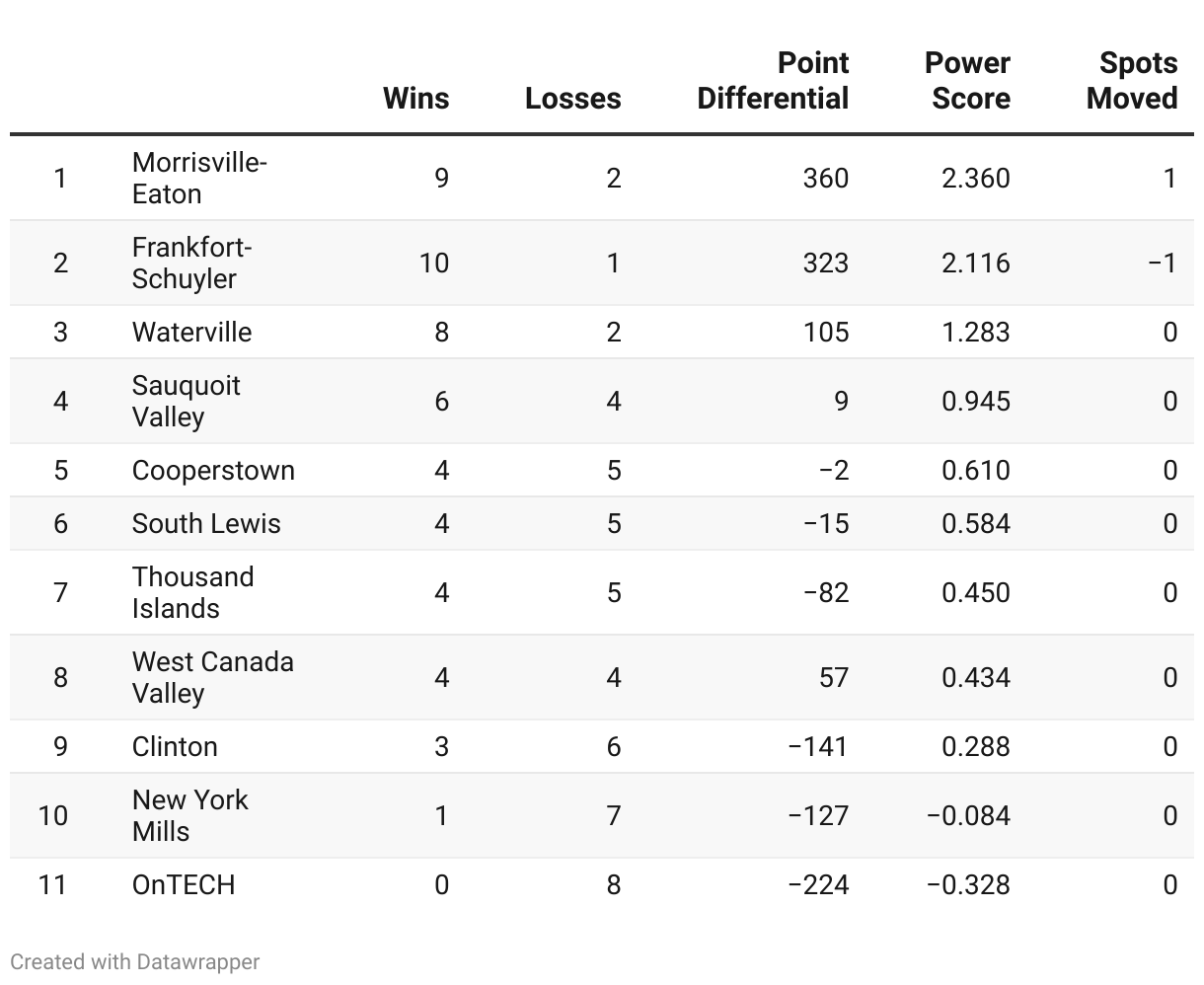Select the West Canada Valley team name
The height and width of the screenshot is (985, 1204).
click(x=213, y=677)
